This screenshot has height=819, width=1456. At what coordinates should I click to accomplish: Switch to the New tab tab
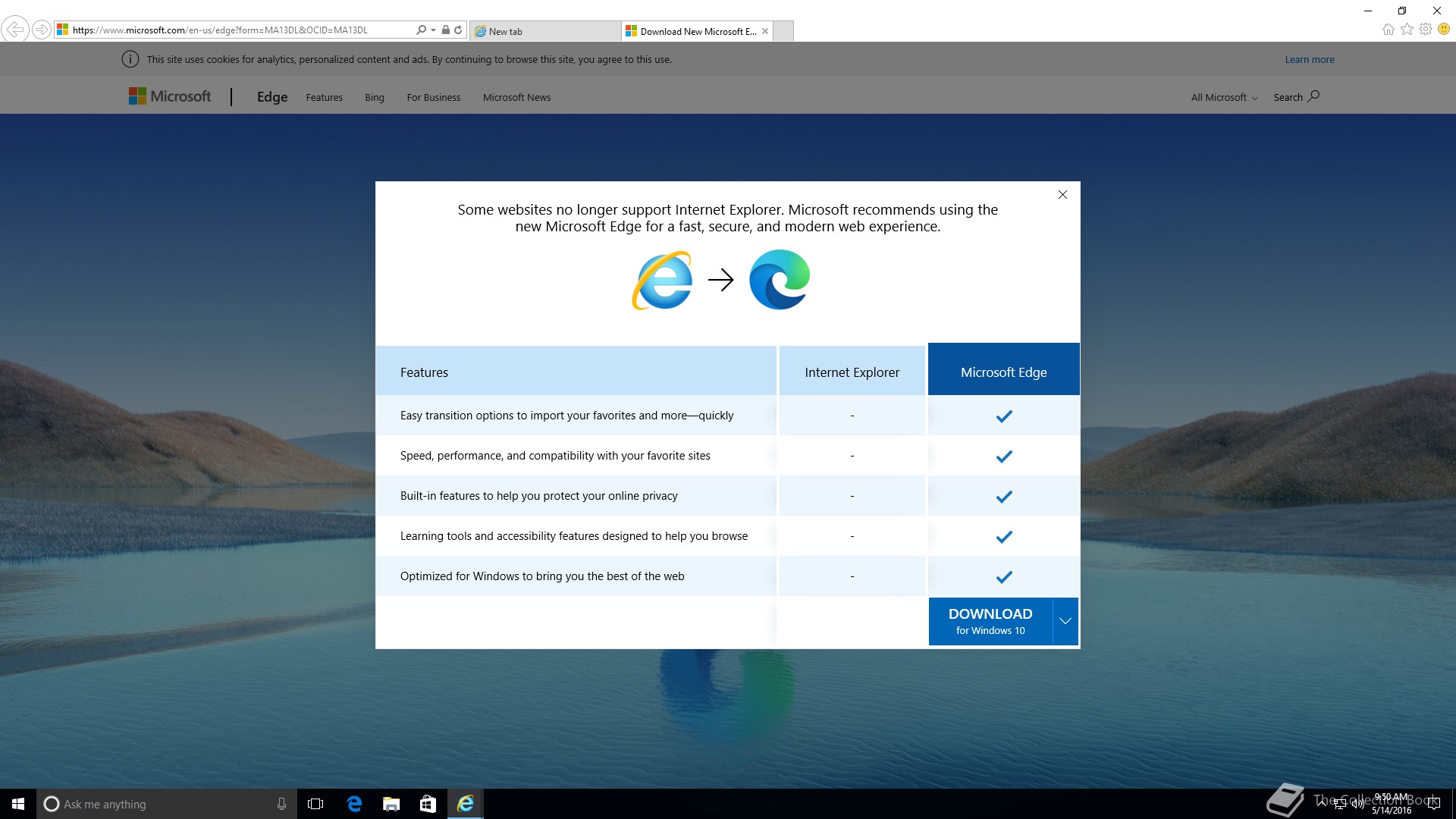click(x=544, y=31)
